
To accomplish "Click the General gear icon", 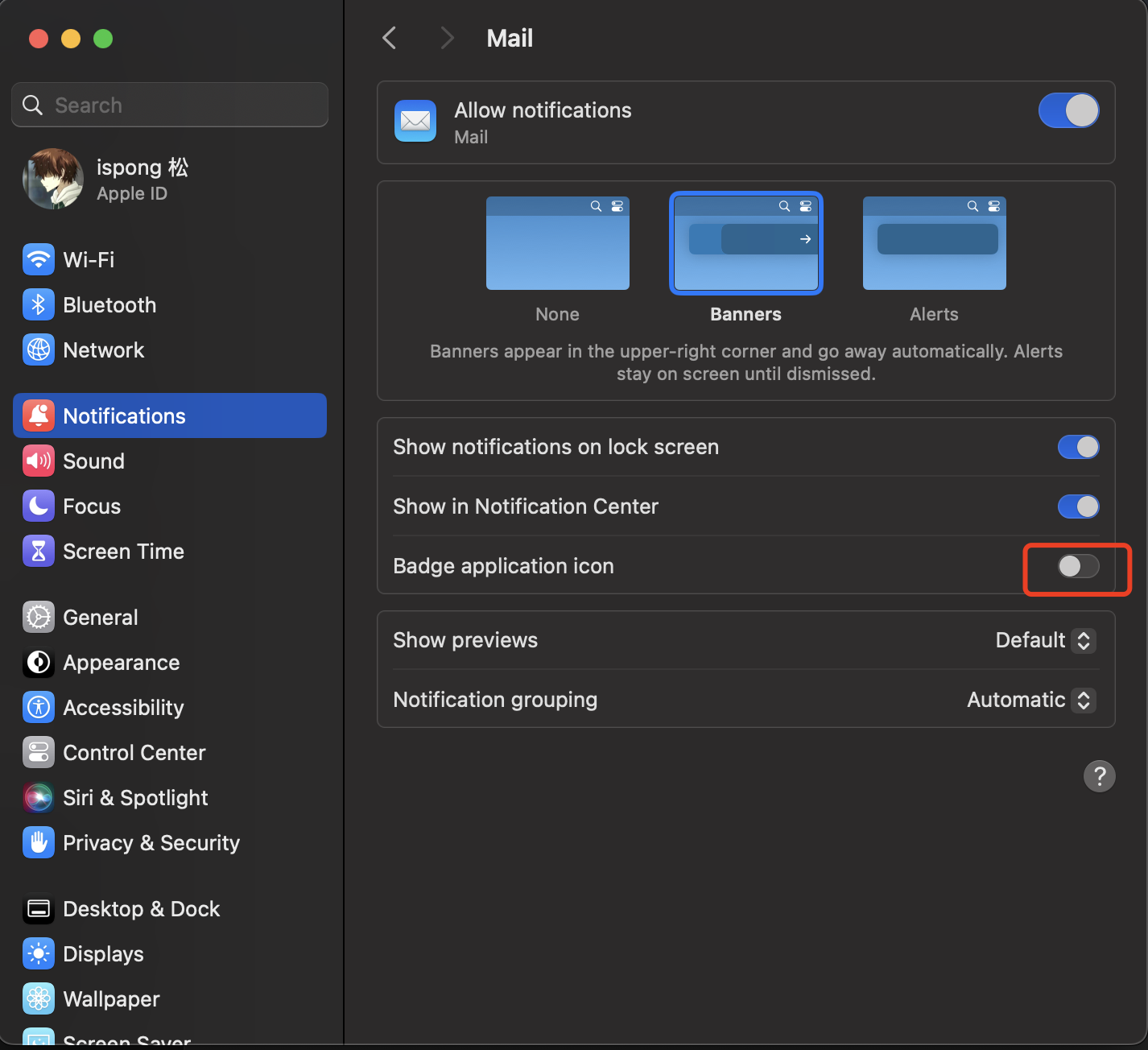I will pyautogui.click(x=39, y=617).
